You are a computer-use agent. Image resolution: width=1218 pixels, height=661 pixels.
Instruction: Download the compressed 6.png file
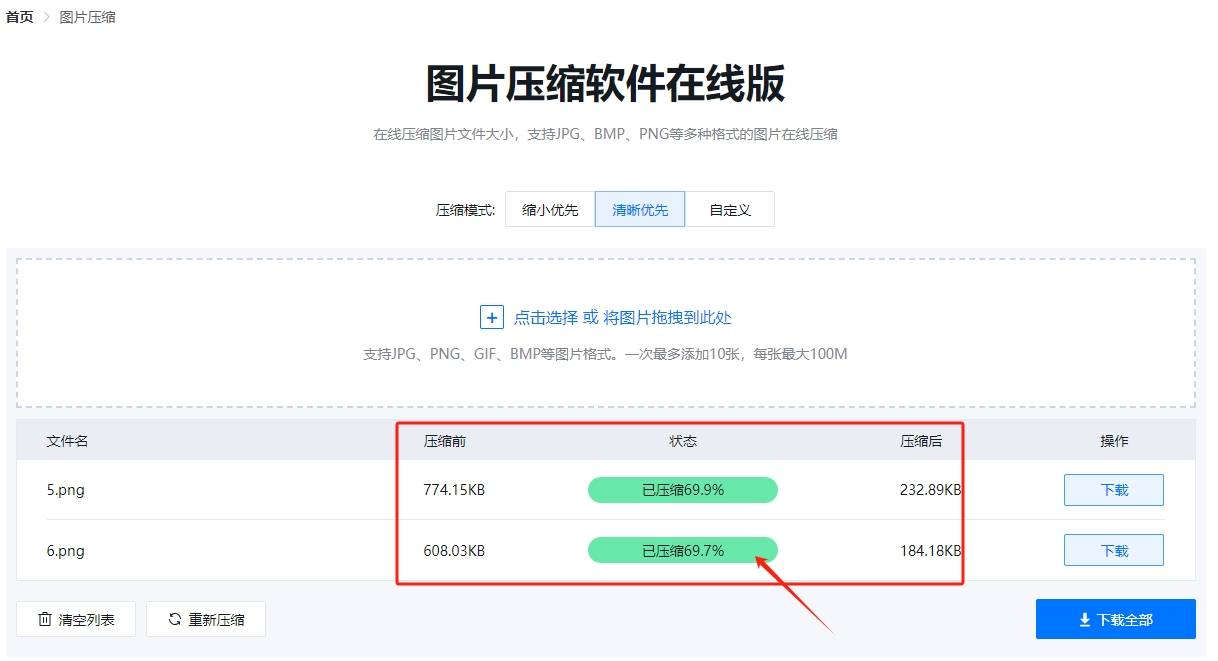click(1113, 549)
